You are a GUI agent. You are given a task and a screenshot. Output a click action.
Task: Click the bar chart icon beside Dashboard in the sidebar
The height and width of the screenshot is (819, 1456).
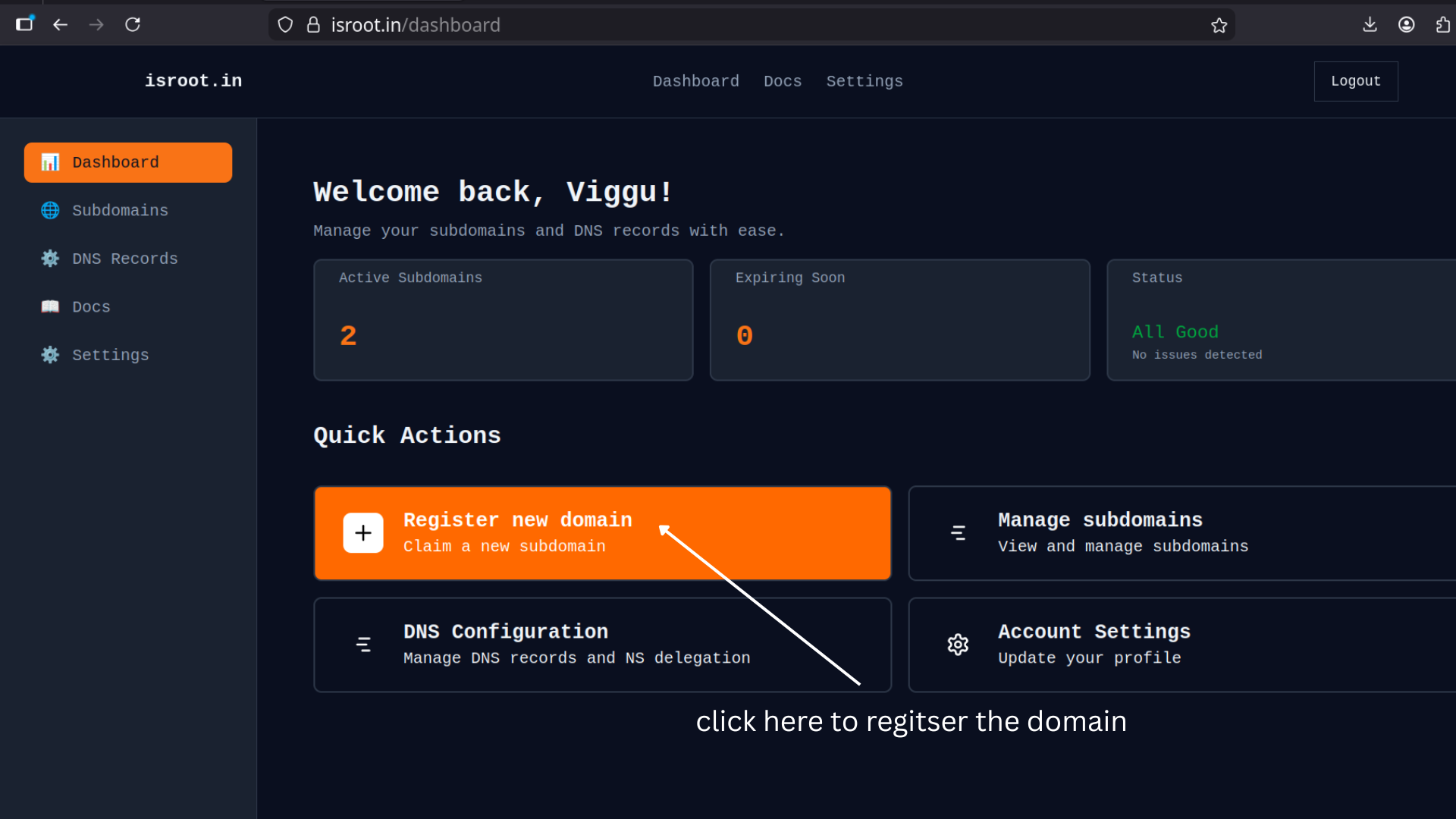pyautogui.click(x=50, y=162)
